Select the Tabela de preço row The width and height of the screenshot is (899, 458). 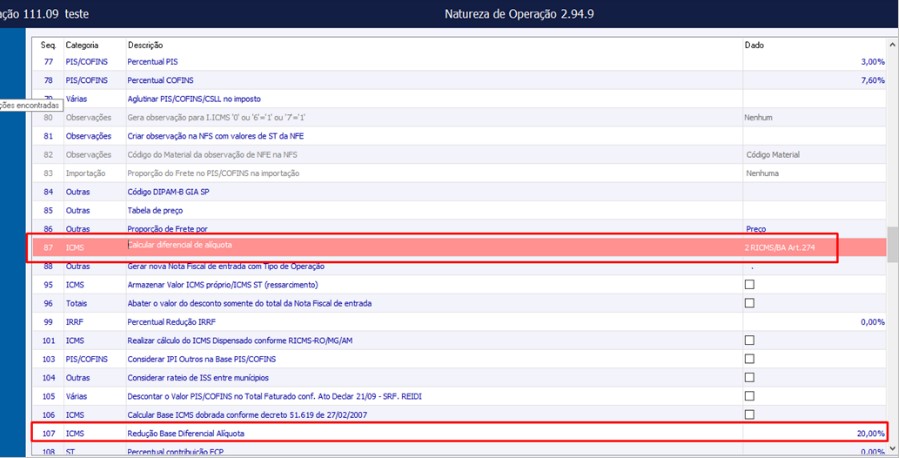[x=459, y=210]
